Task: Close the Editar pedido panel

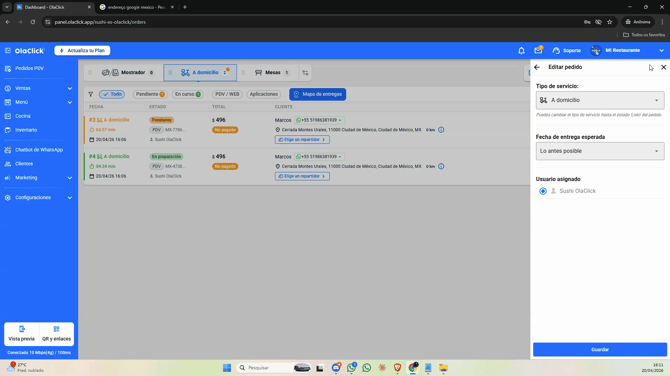Action: [663, 67]
